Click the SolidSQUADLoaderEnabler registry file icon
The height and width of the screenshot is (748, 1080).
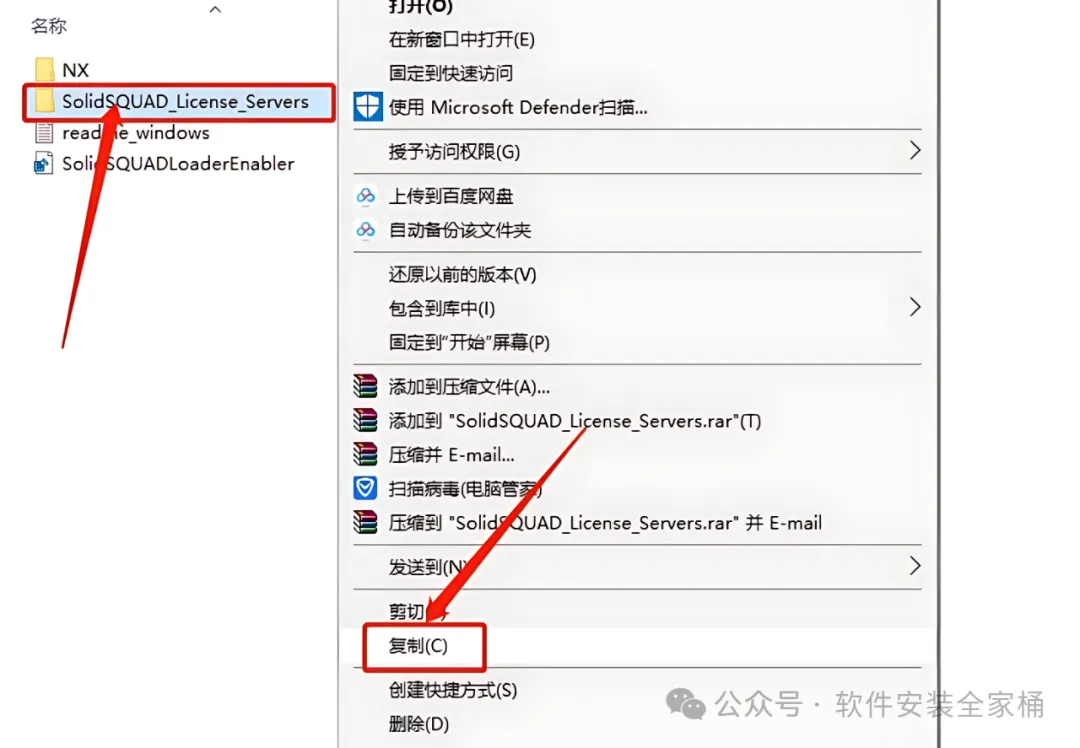43,163
